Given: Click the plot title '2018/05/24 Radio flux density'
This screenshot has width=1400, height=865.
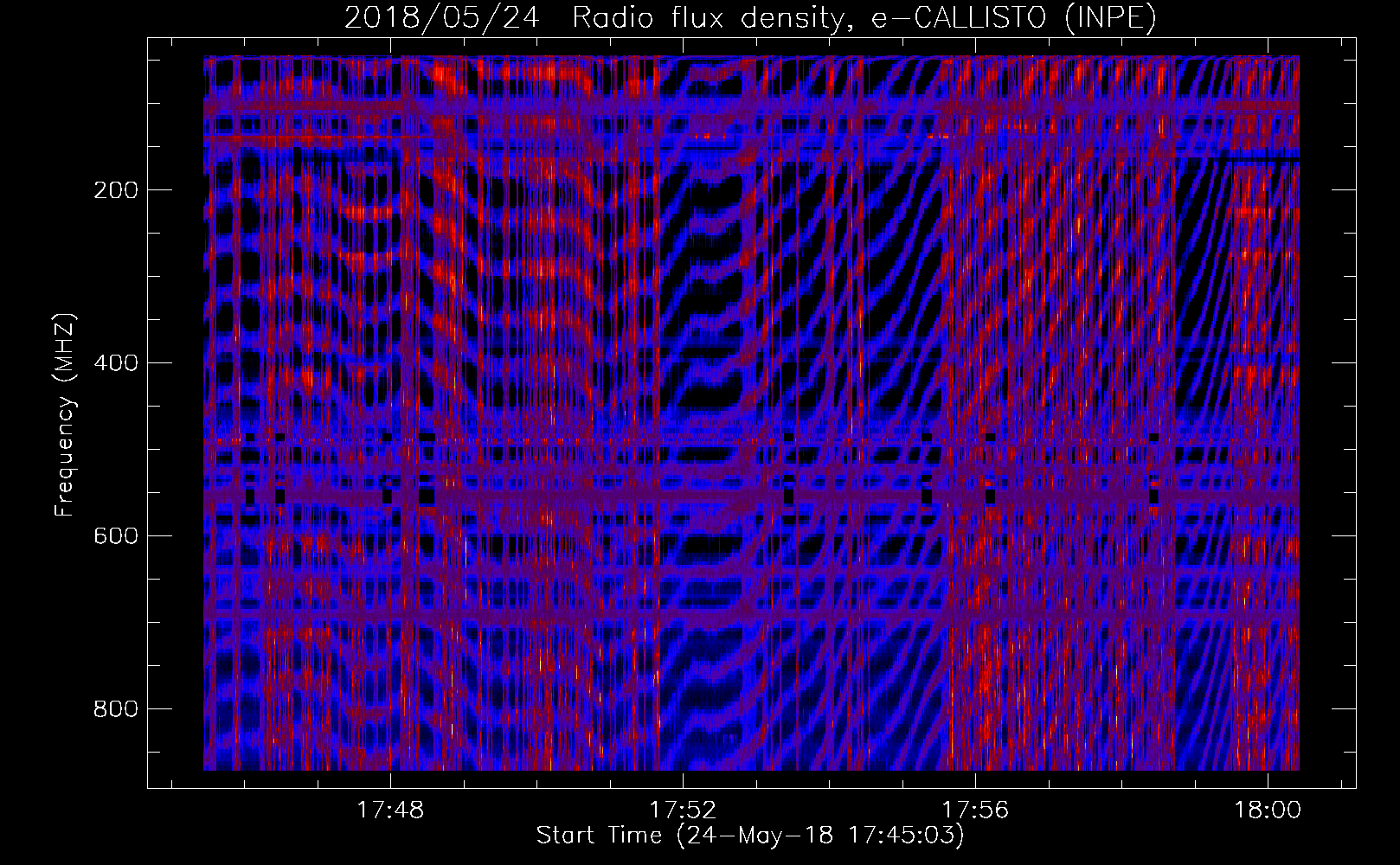Looking at the screenshot, I should click(749, 17).
